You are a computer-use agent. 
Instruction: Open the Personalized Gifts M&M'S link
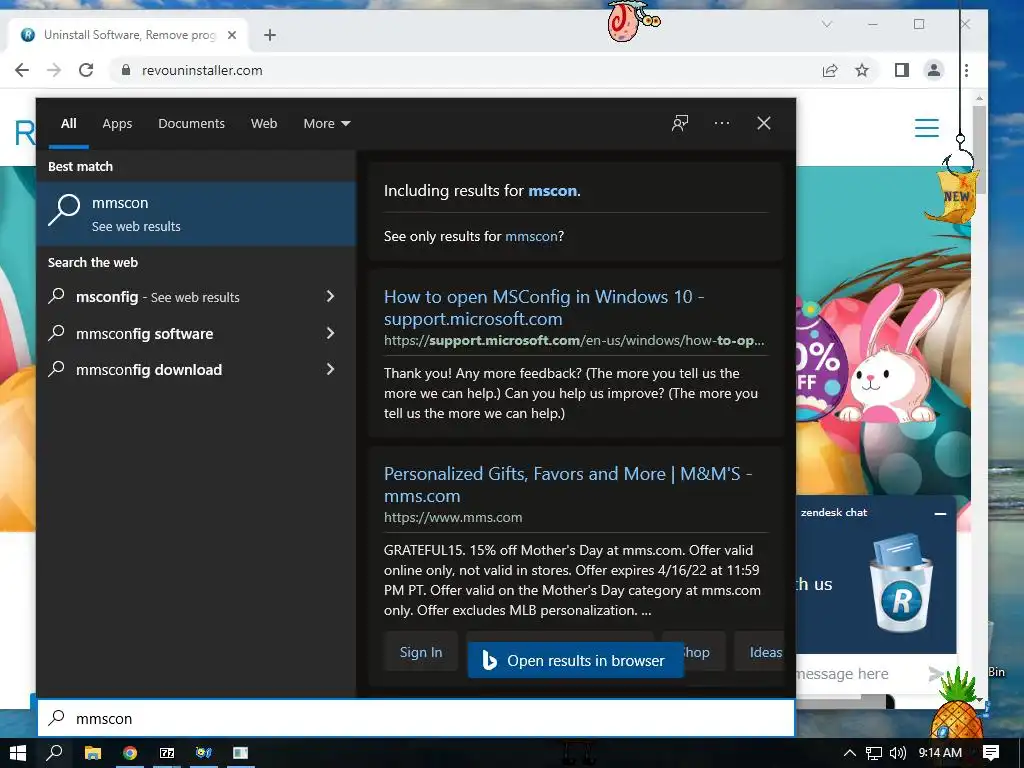coord(568,485)
